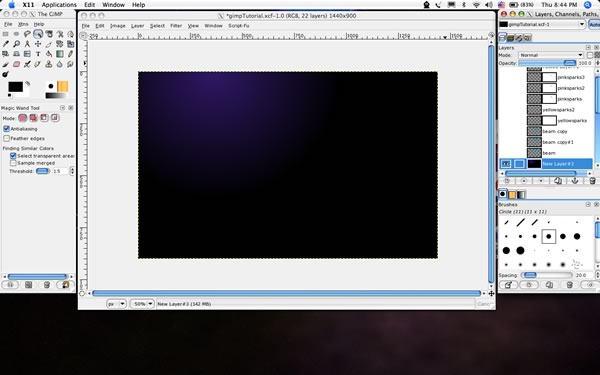
Task: Click the edit brush icon in Brushes
Action: click(x=508, y=285)
